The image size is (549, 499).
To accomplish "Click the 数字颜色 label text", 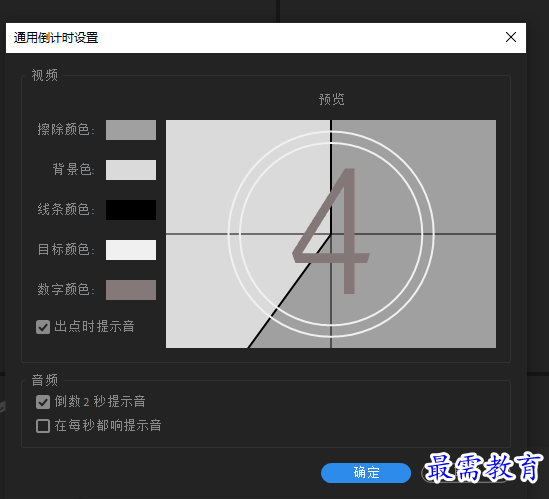I will (66, 290).
